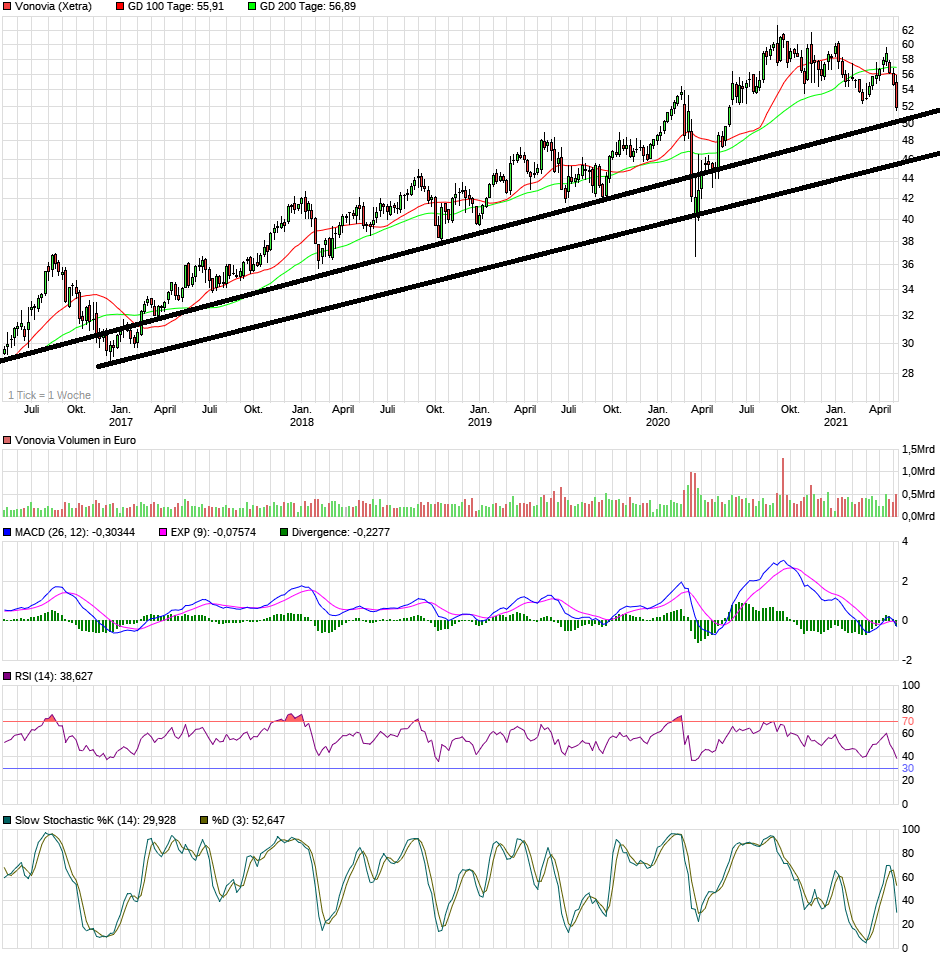Viewport: 940px width, 958px height.
Task: Click the '1 Tick = 1 Woche' note
Action: point(49,395)
